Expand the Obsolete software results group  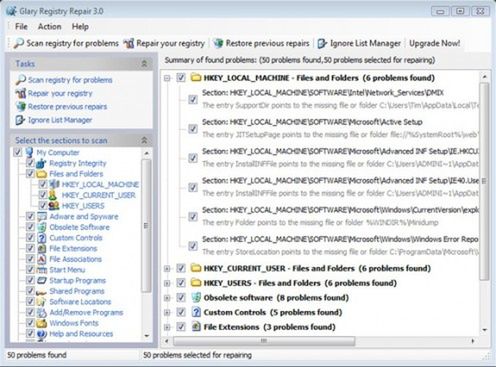click(167, 298)
